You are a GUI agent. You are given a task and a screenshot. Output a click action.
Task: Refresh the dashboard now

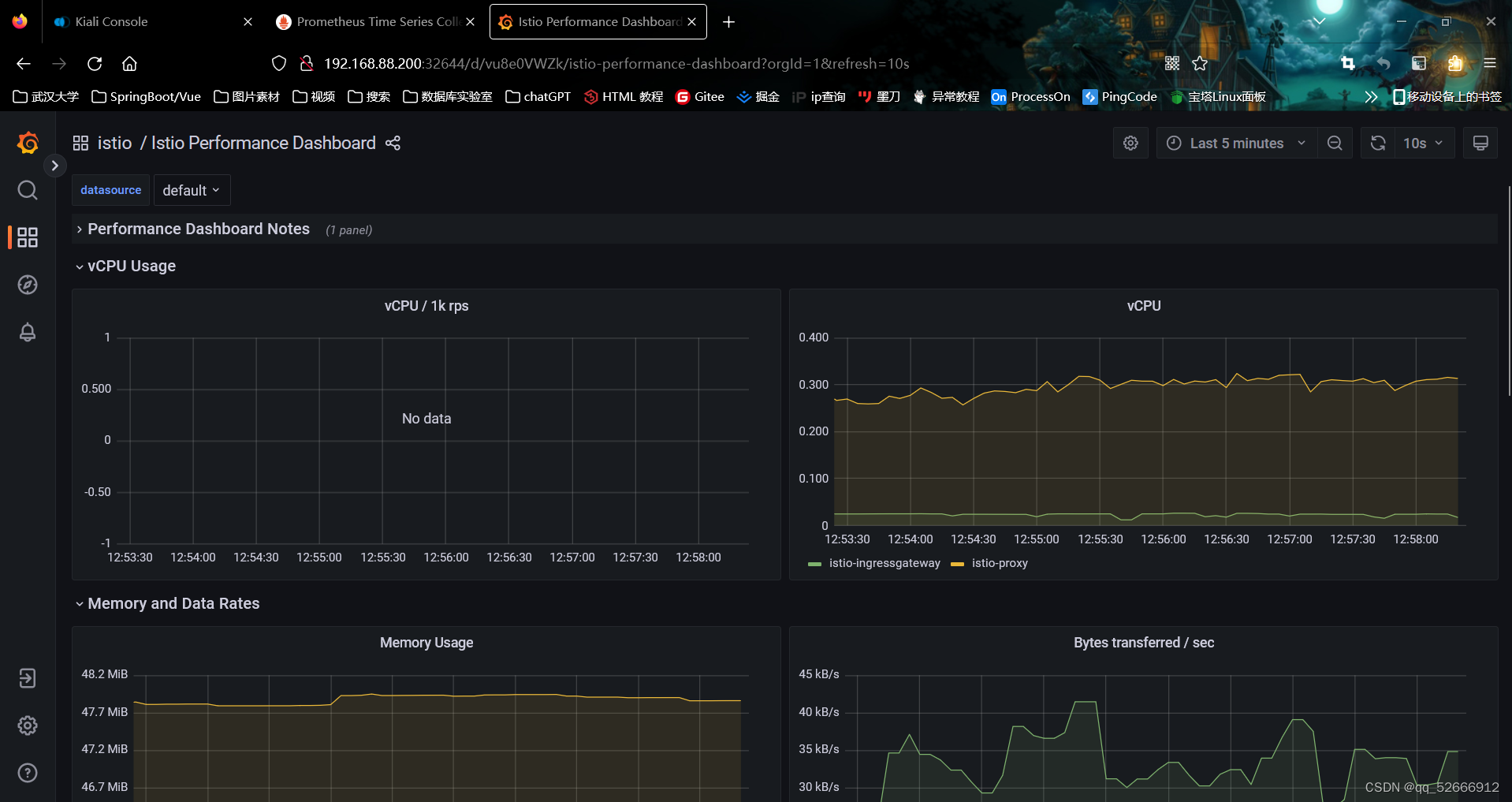[x=1378, y=143]
